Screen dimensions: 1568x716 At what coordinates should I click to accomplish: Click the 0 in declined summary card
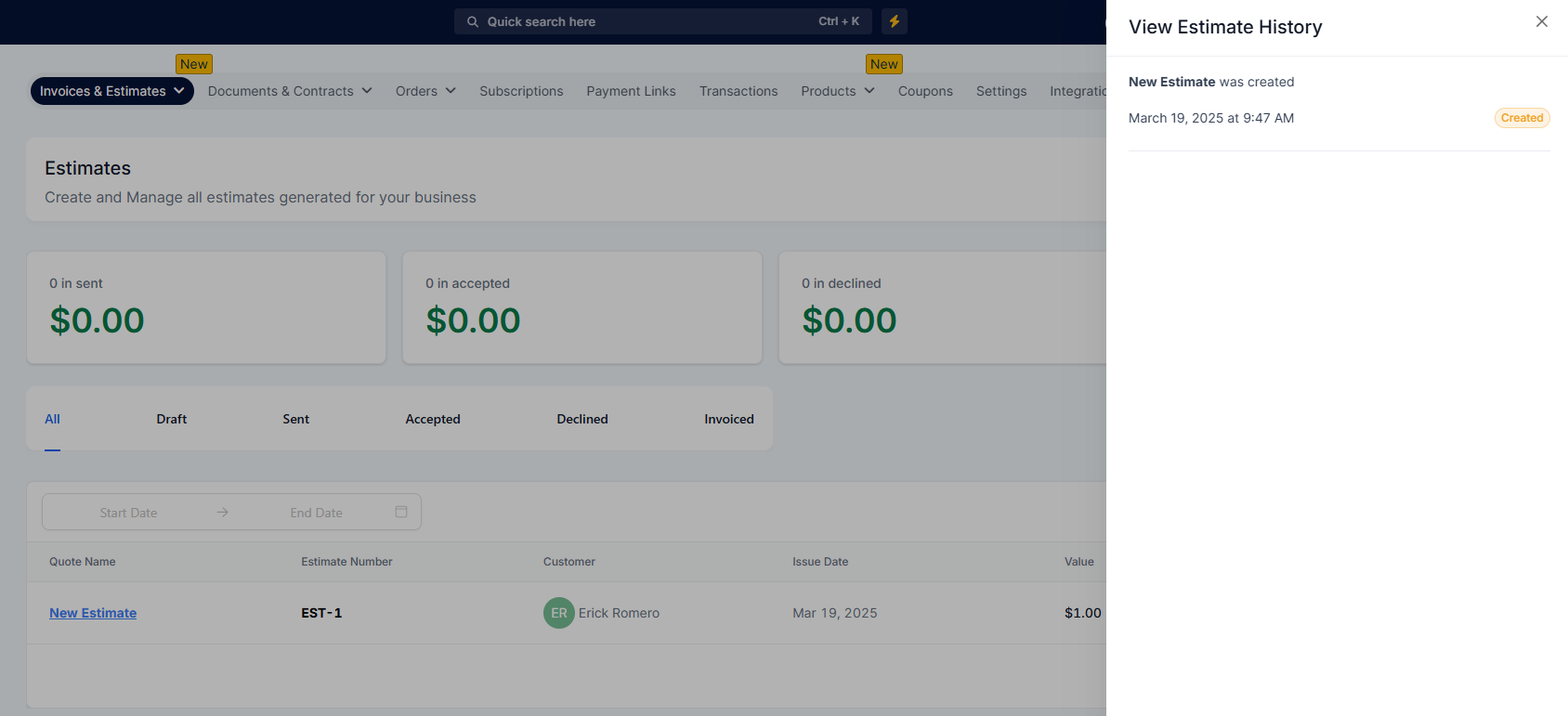[x=942, y=307]
